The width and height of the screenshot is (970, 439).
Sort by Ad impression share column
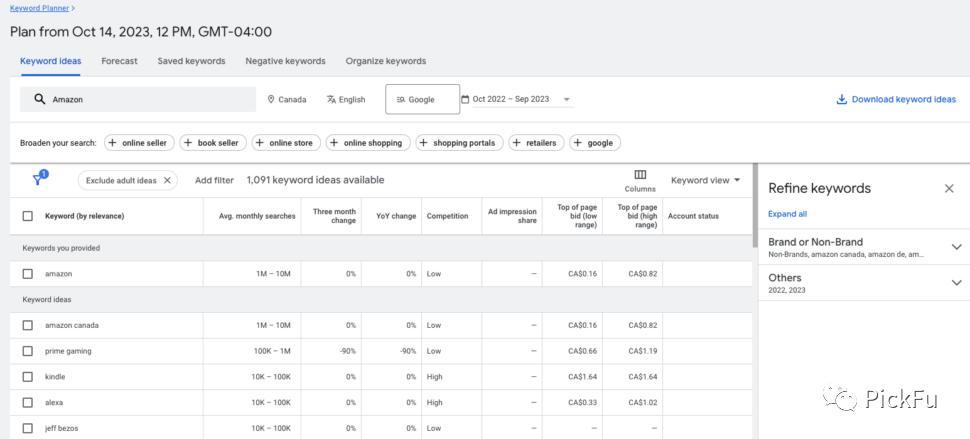point(512,216)
